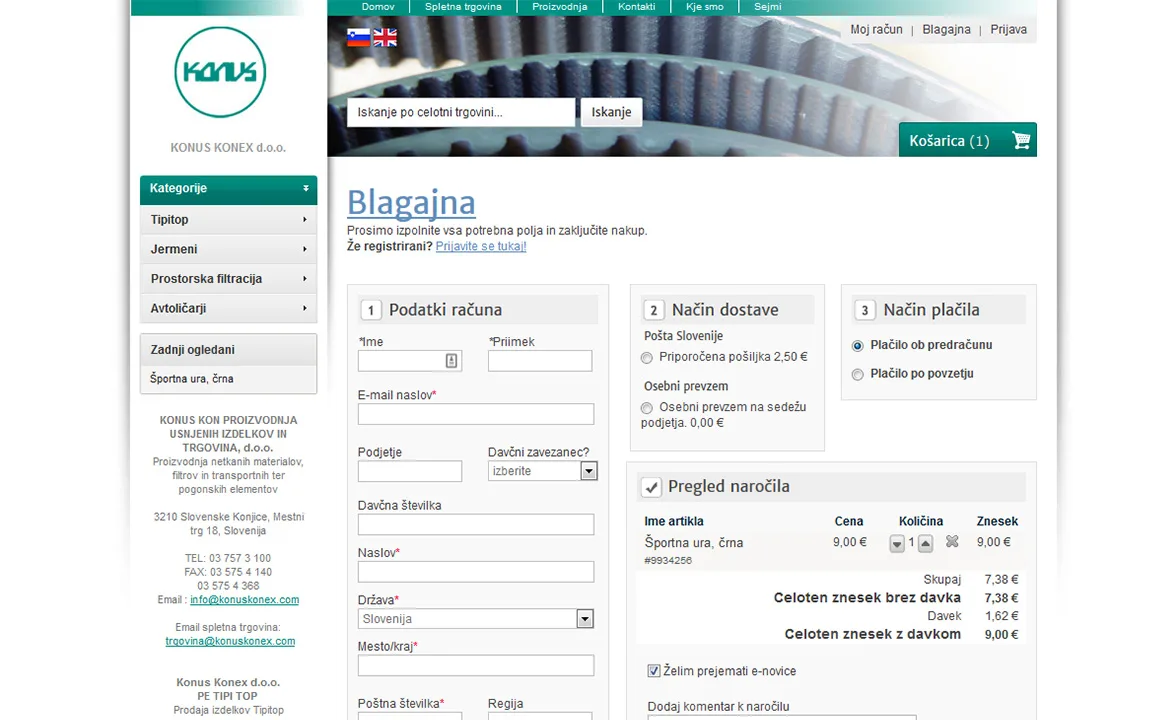
Task: Open the Država country dropdown
Action: tap(476, 619)
